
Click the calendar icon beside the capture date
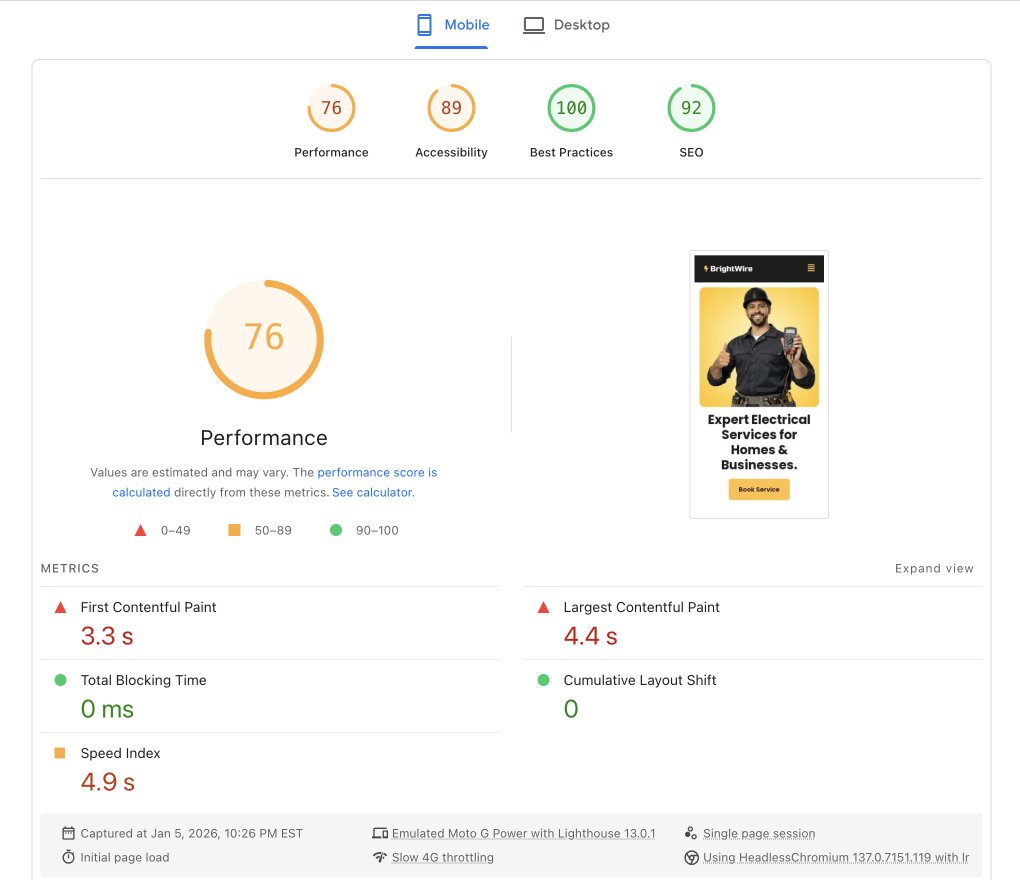(67, 832)
